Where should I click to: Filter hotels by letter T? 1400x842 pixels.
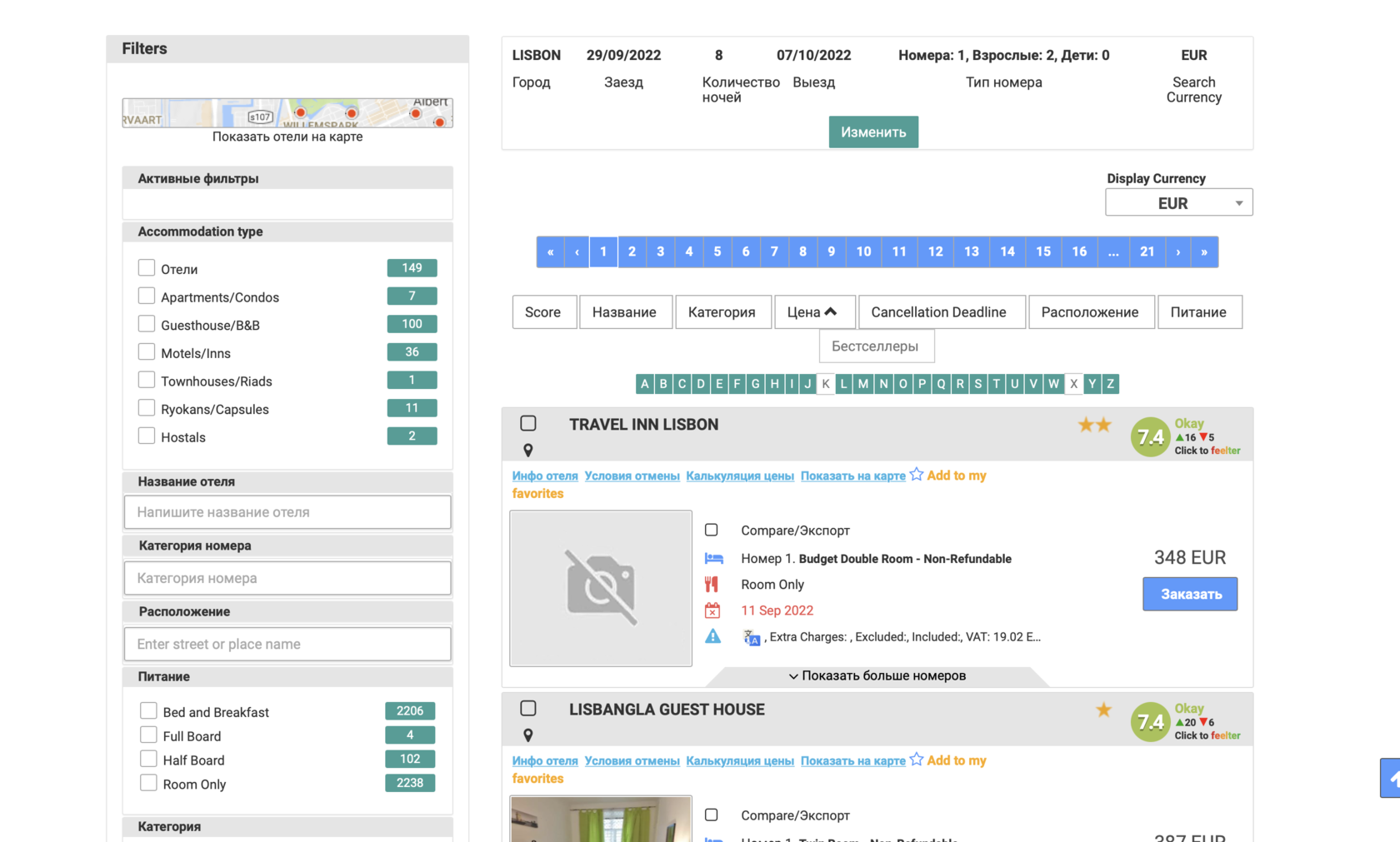[x=996, y=383]
